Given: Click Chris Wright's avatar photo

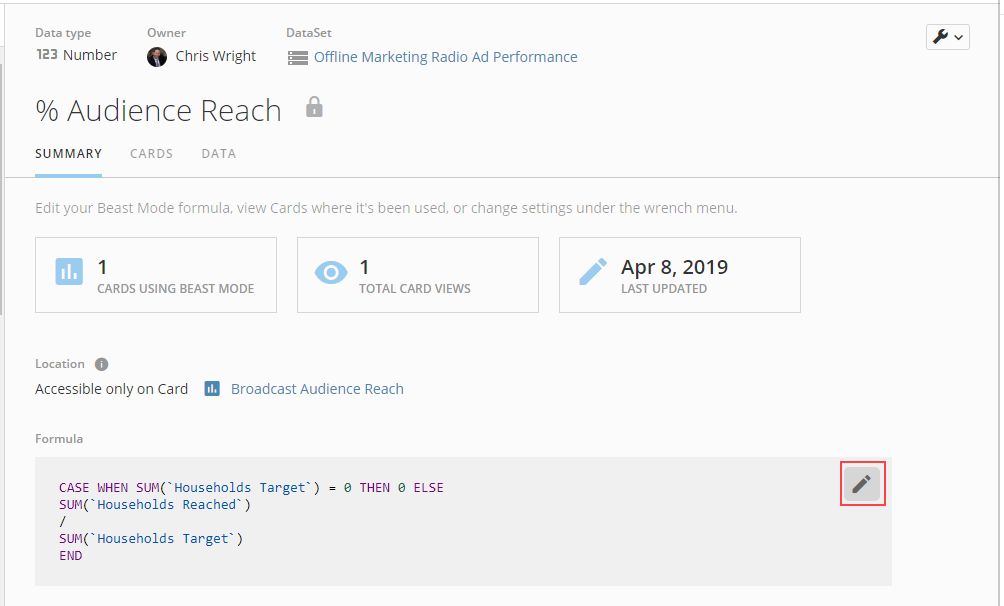Looking at the screenshot, I should [x=157, y=57].
